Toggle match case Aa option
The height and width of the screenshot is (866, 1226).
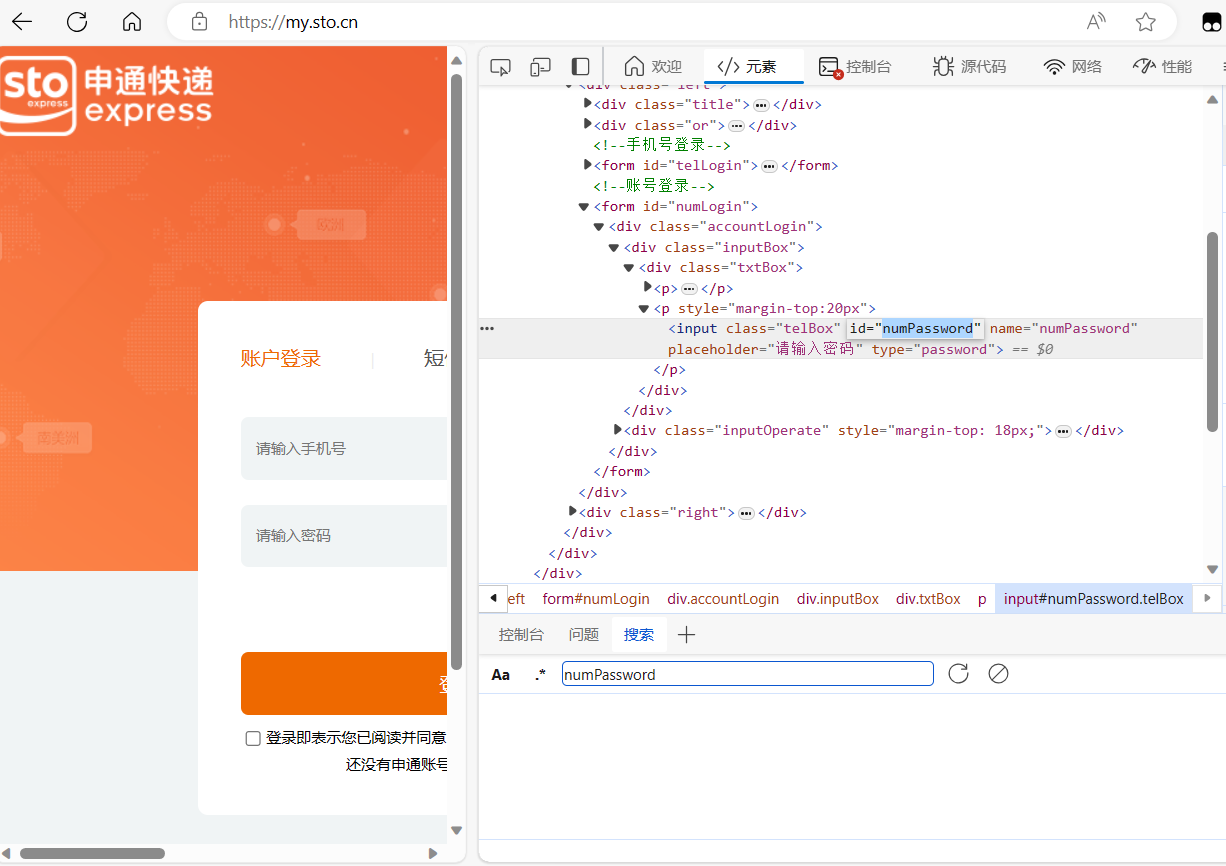tap(501, 674)
